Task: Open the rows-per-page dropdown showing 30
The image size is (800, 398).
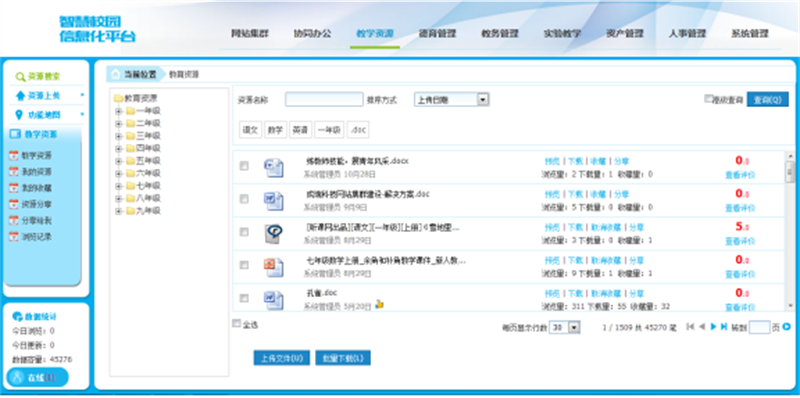Action: coord(565,328)
